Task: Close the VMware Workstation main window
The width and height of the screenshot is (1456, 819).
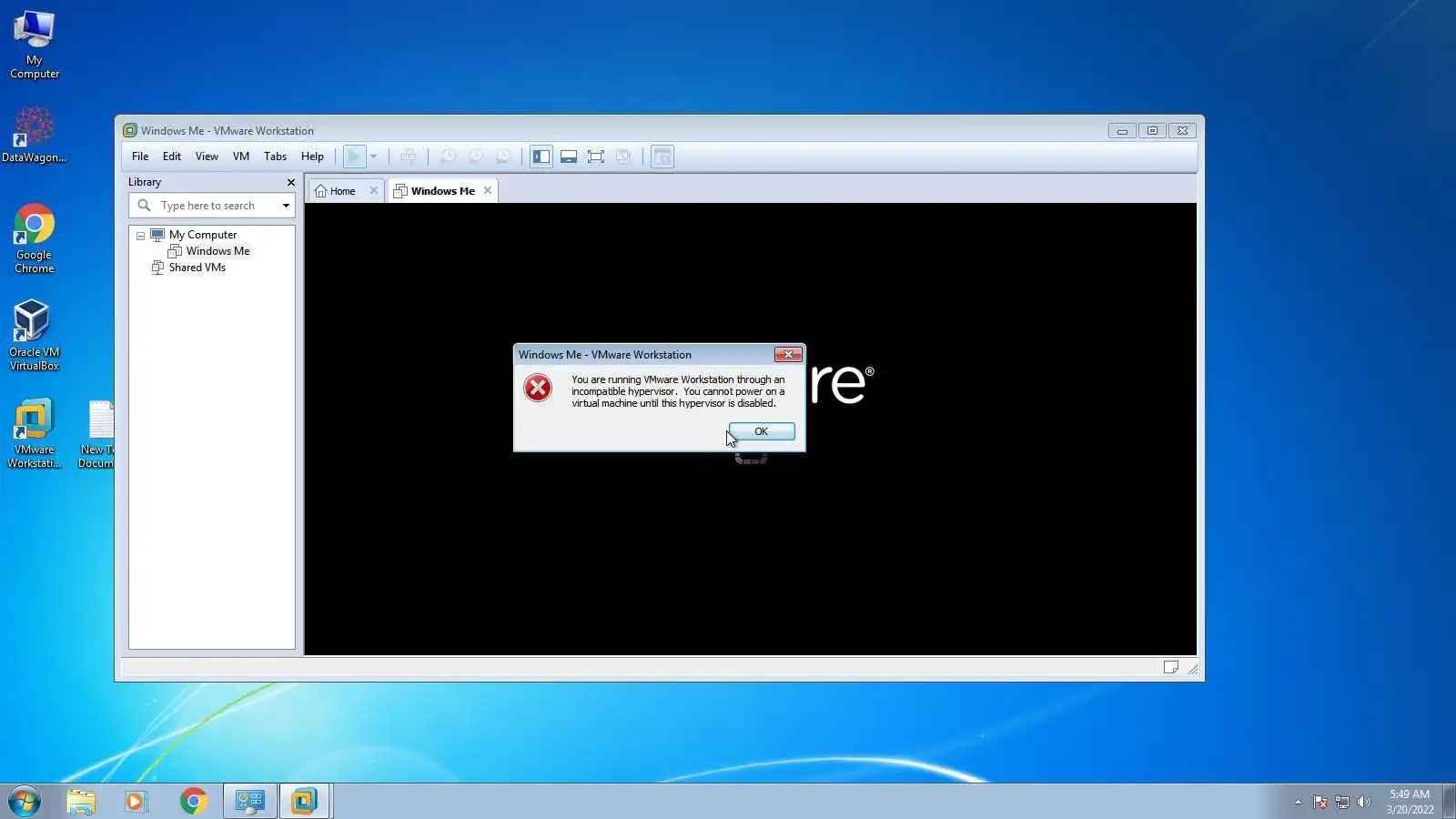Action: [x=1182, y=131]
